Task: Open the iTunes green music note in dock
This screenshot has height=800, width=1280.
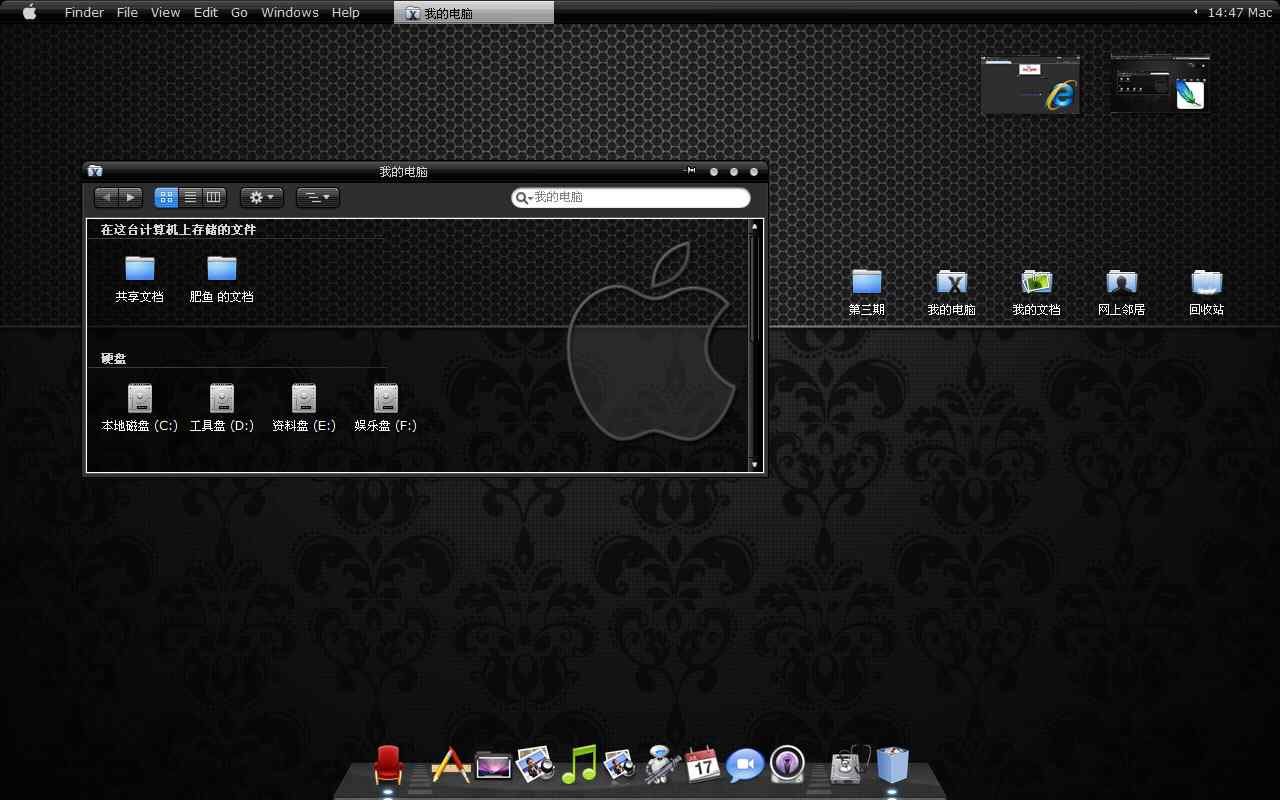Action: (x=579, y=765)
